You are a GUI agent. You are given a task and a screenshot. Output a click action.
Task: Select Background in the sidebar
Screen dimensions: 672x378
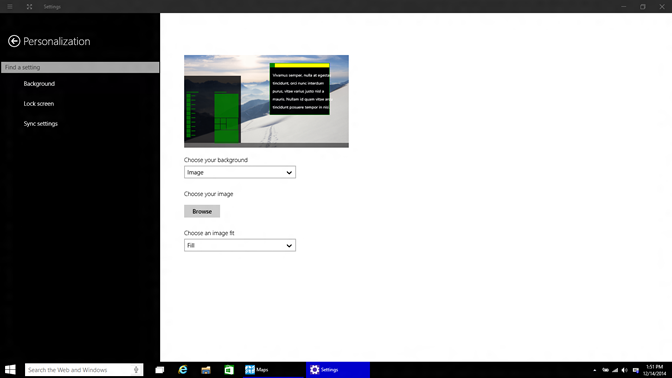coord(39,84)
